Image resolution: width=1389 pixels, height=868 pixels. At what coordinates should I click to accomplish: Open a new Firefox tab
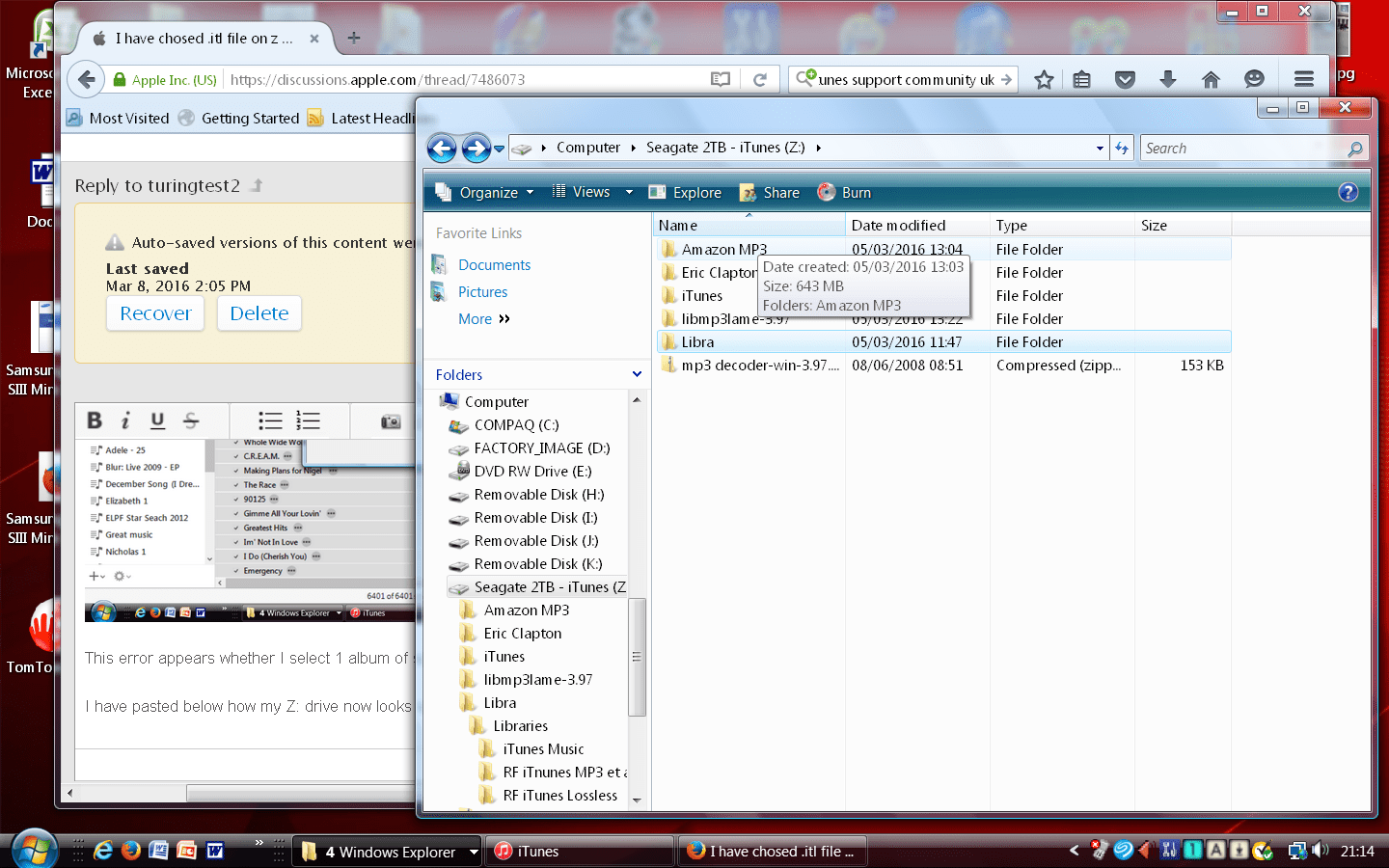[x=354, y=39]
